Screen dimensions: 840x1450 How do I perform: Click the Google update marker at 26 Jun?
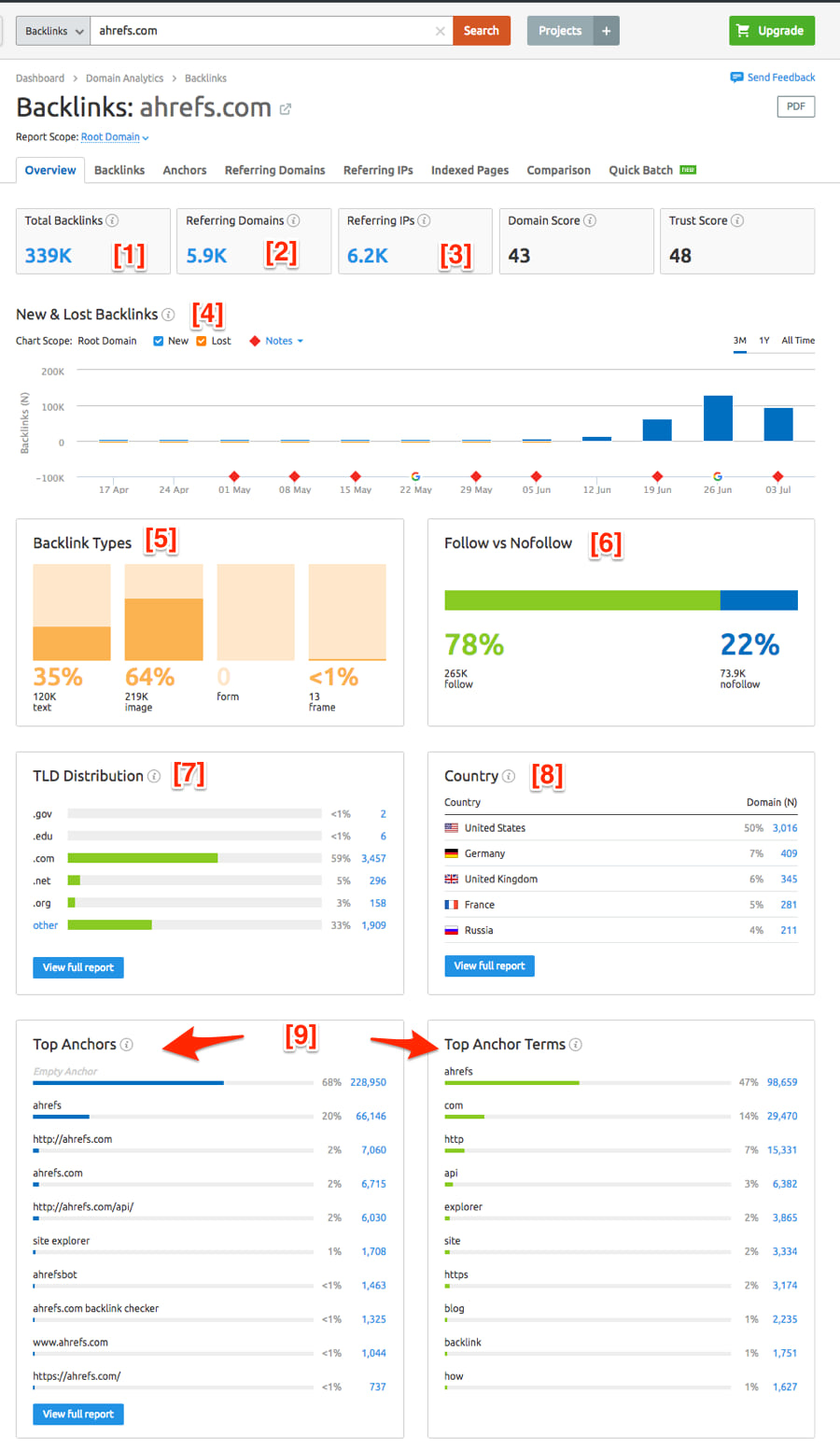[718, 476]
